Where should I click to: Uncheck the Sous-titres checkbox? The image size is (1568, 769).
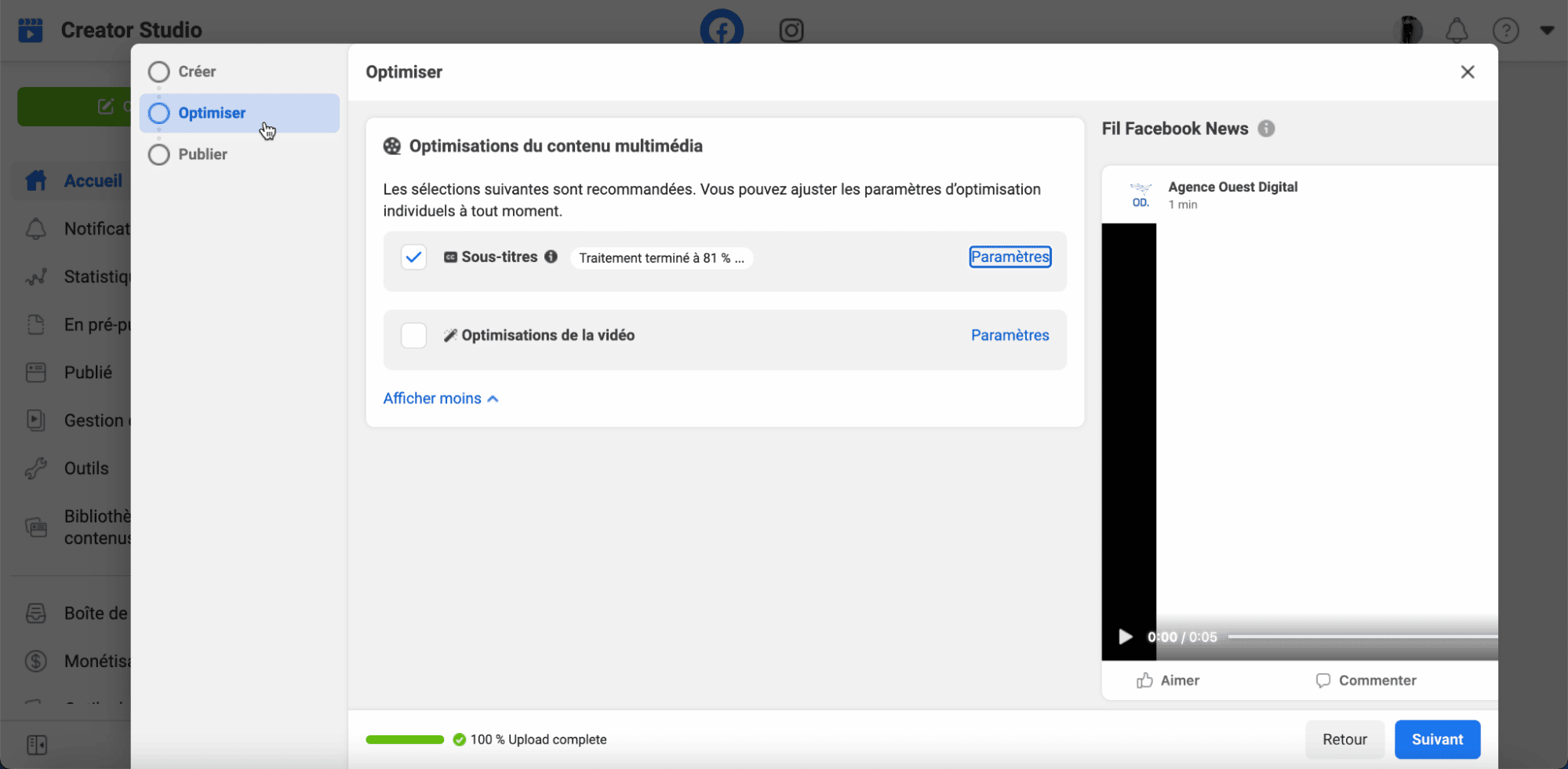[x=413, y=257]
